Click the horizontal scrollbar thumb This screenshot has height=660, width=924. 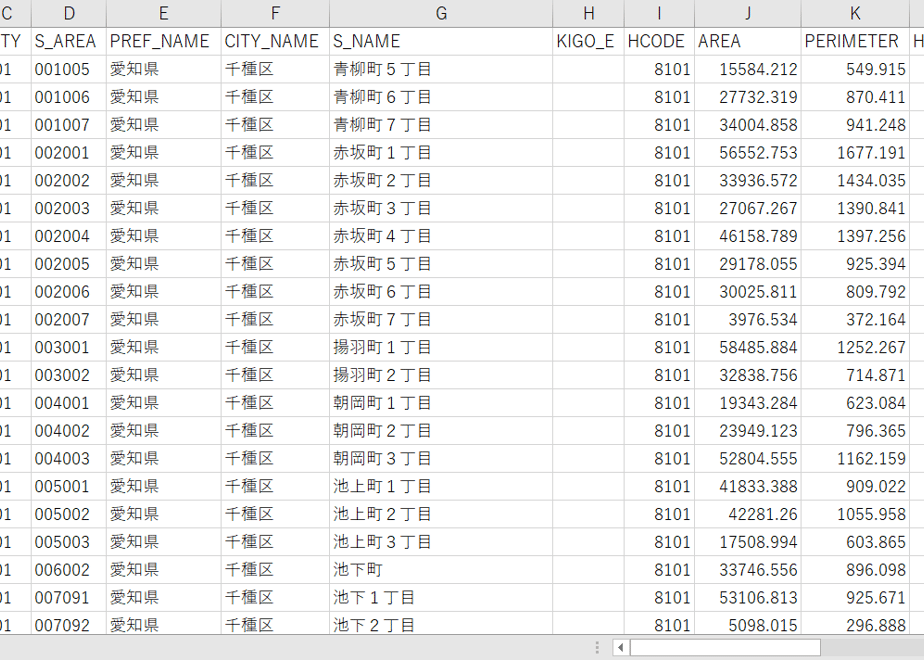[x=725, y=648]
